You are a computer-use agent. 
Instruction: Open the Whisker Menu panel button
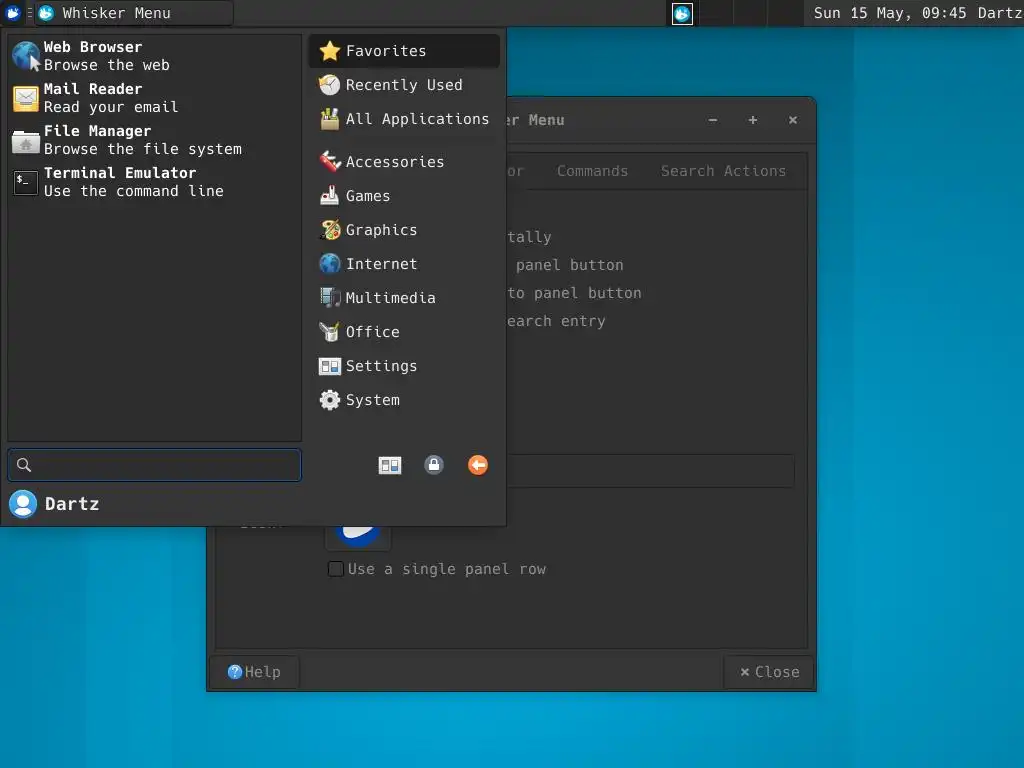(x=134, y=13)
